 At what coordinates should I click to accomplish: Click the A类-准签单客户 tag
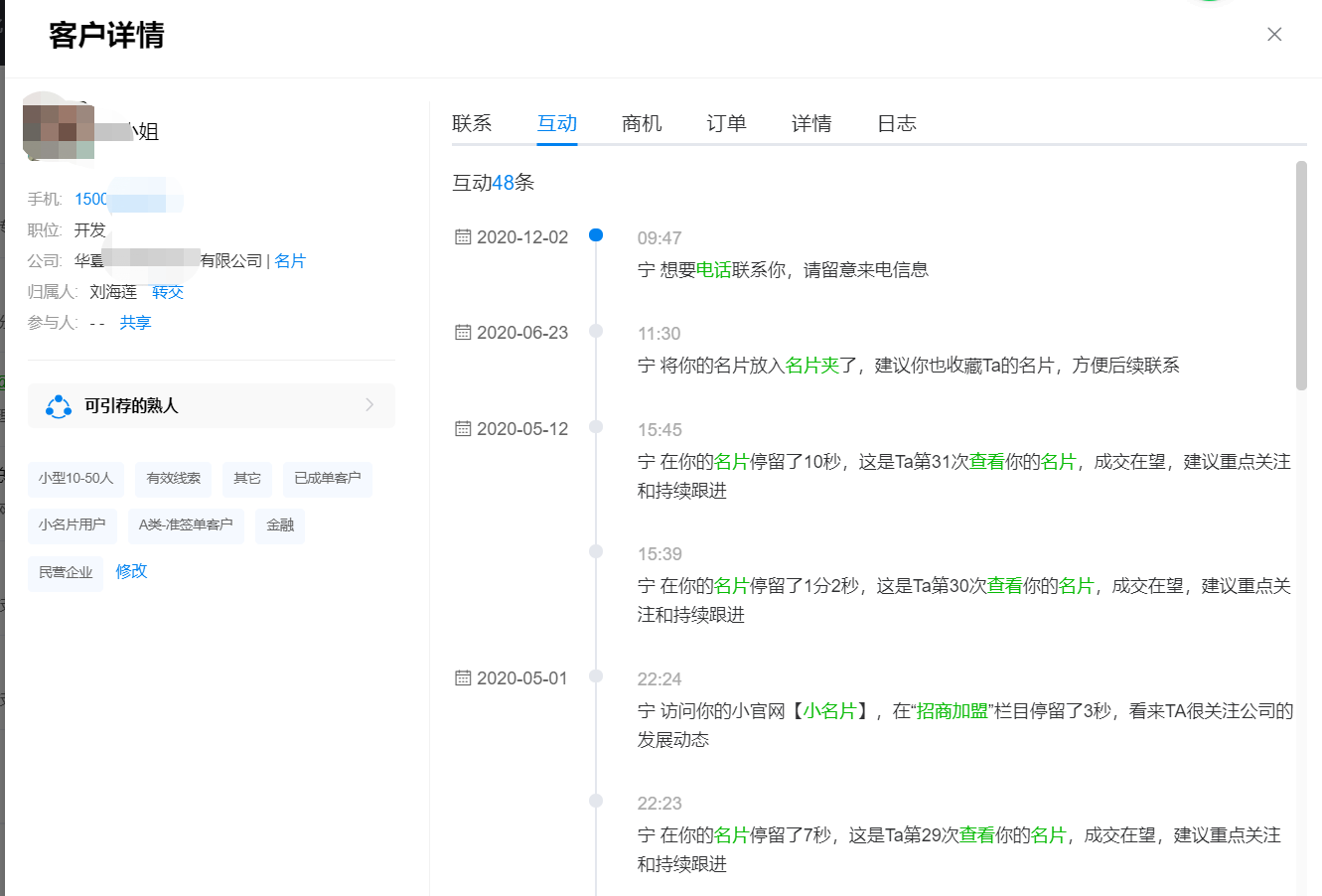[x=186, y=525]
